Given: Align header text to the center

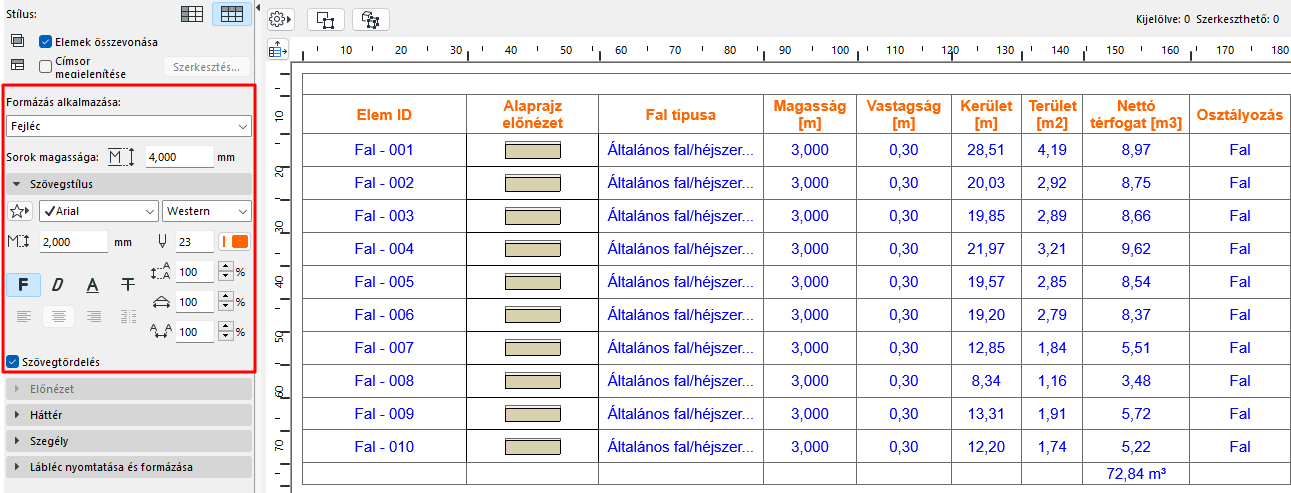Looking at the screenshot, I should point(58,316).
